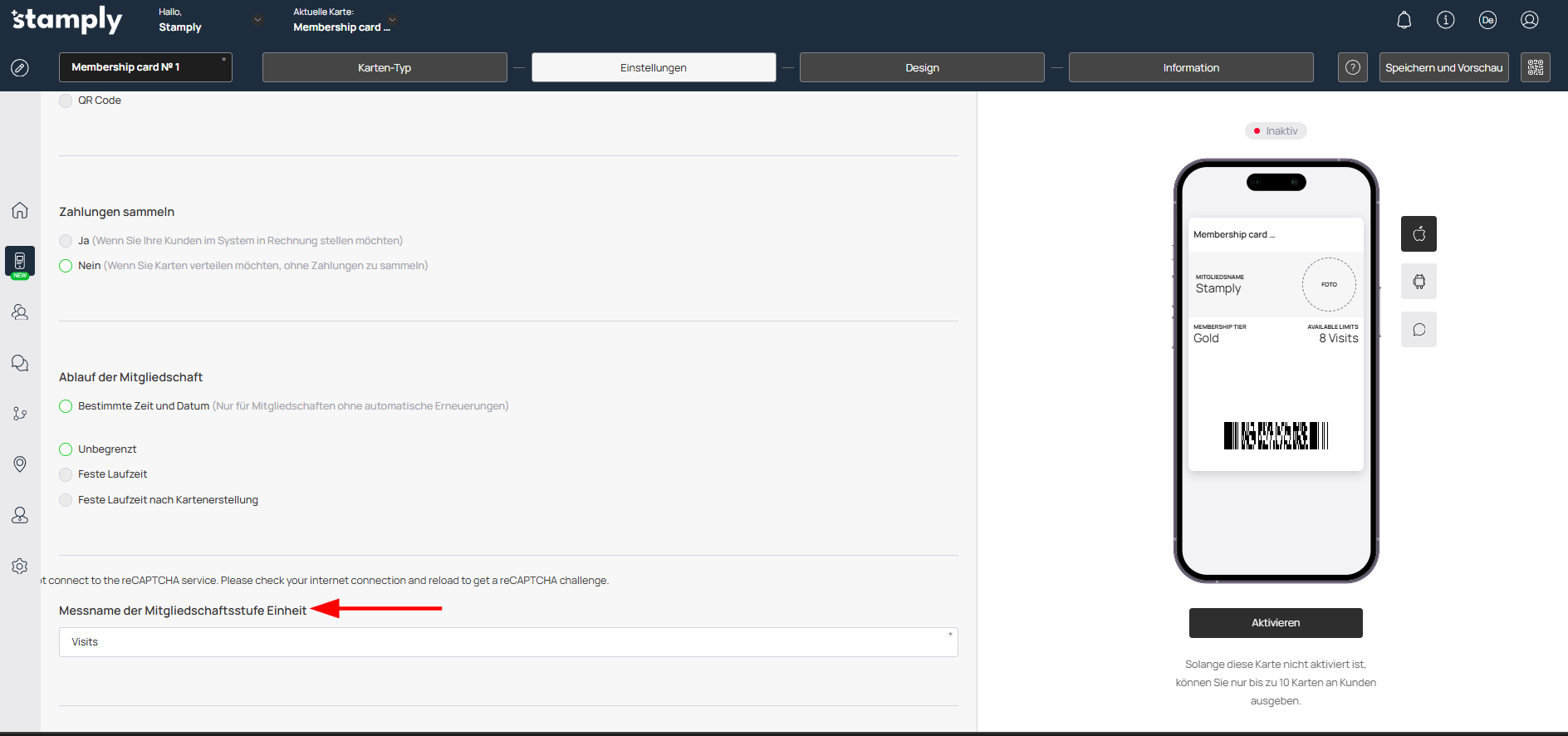This screenshot has height=736, width=1568.
Task: Open the home icon in sidebar
Action: point(20,210)
